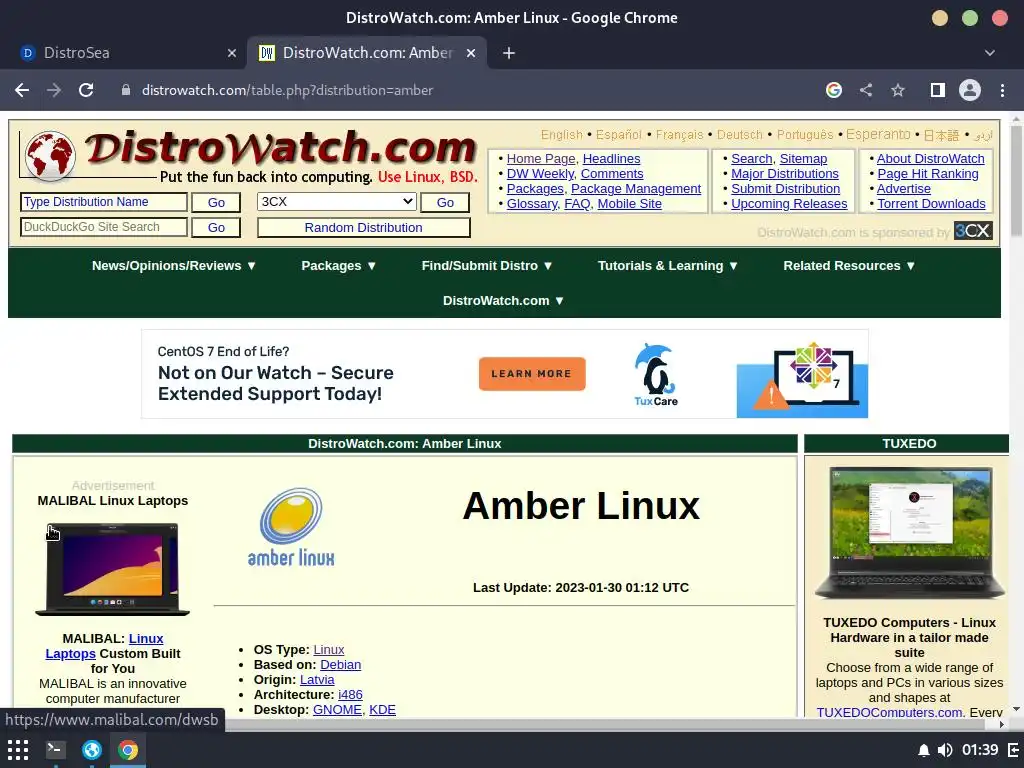1024x768 pixels.
Task: Go back to the previous page
Action: tap(22, 90)
